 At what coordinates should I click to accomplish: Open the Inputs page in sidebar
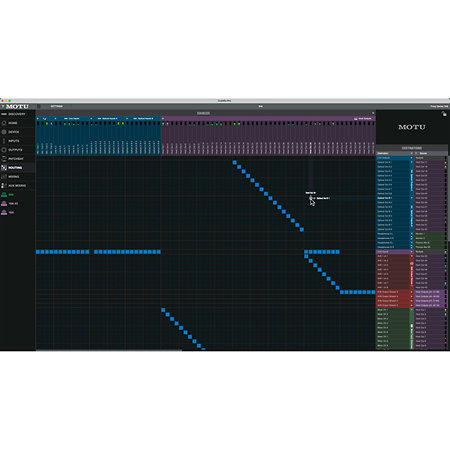pyautogui.click(x=13, y=141)
